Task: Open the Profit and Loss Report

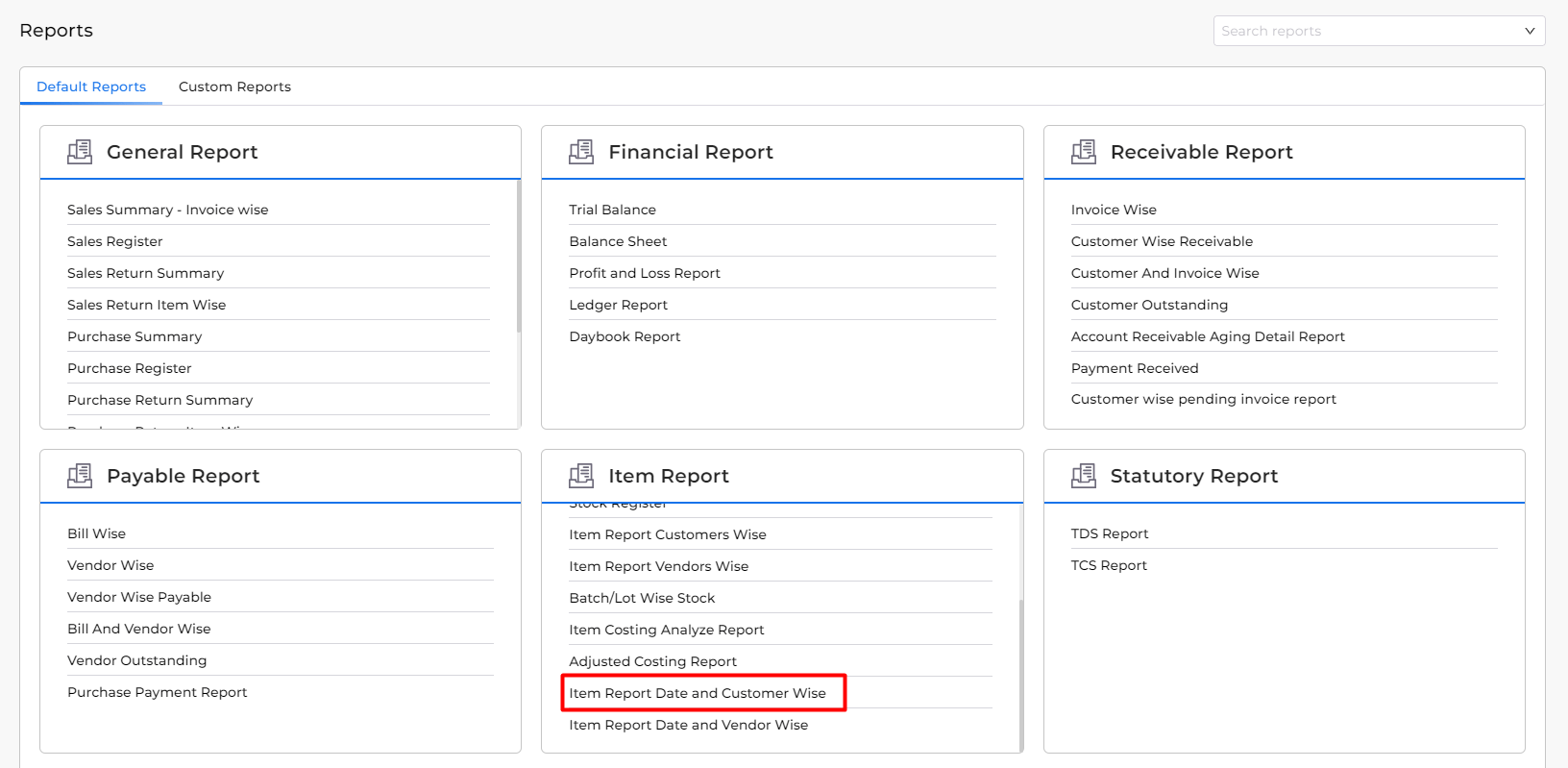Action: (645, 273)
